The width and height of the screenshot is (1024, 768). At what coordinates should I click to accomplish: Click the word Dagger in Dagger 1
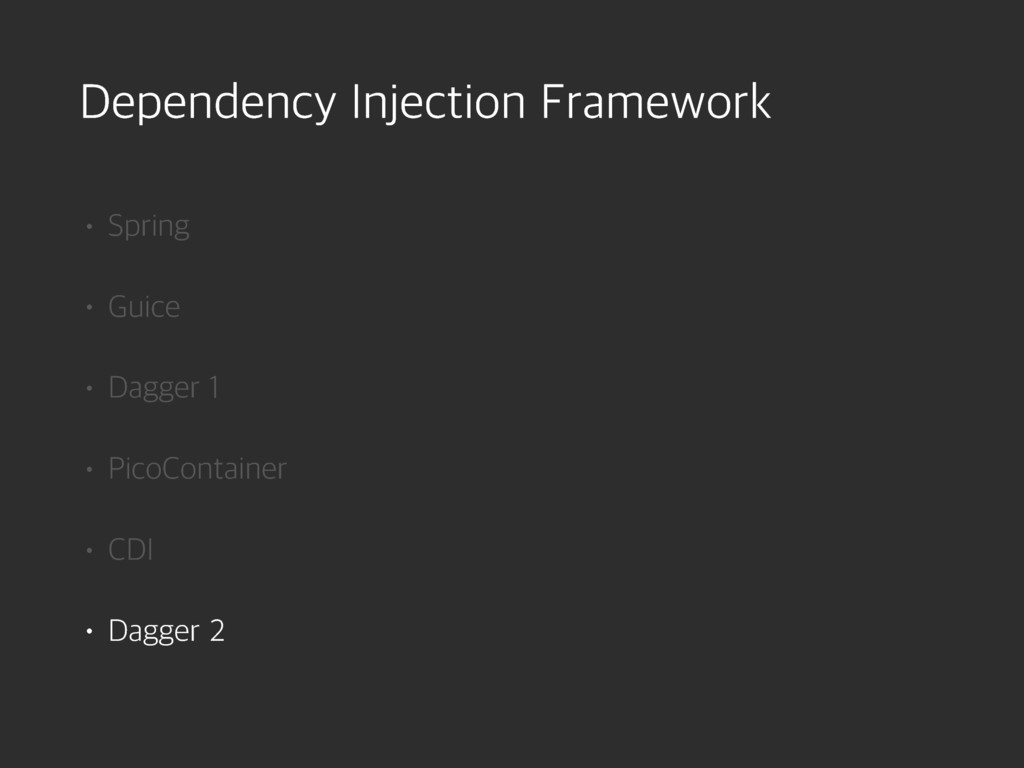[154, 389]
